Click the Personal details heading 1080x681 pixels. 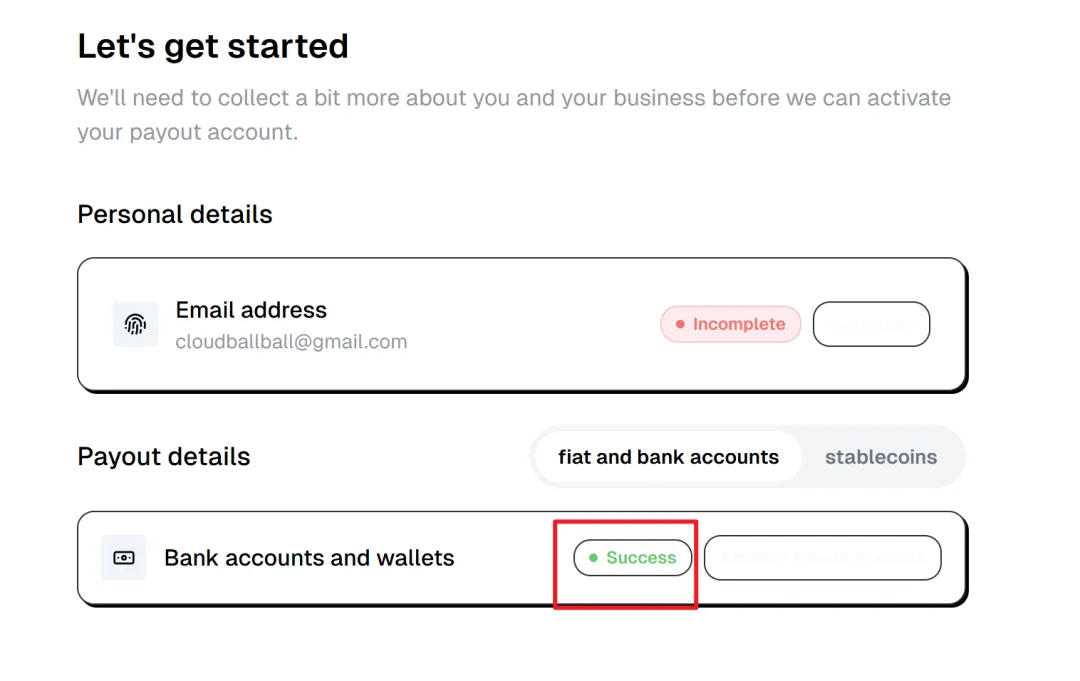(175, 215)
